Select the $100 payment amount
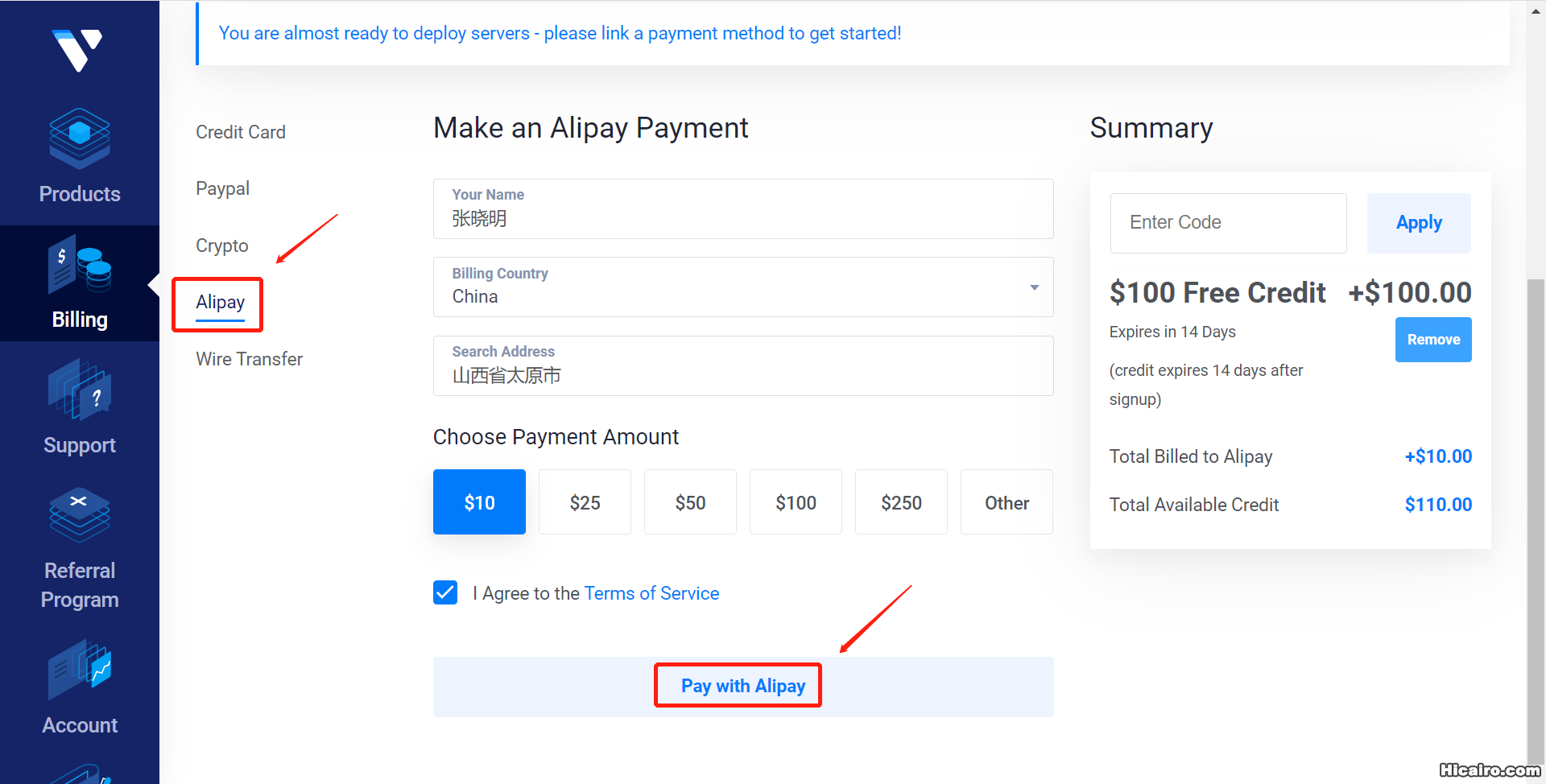Viewport: 1546px width, 784px height. tap(796, 502)
